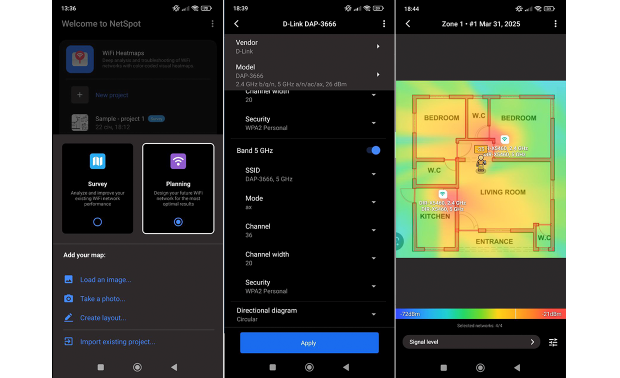Tap the plus icon next to New project
The width and height of the screenshot is (620, 378).
click(x=79, y=95)
